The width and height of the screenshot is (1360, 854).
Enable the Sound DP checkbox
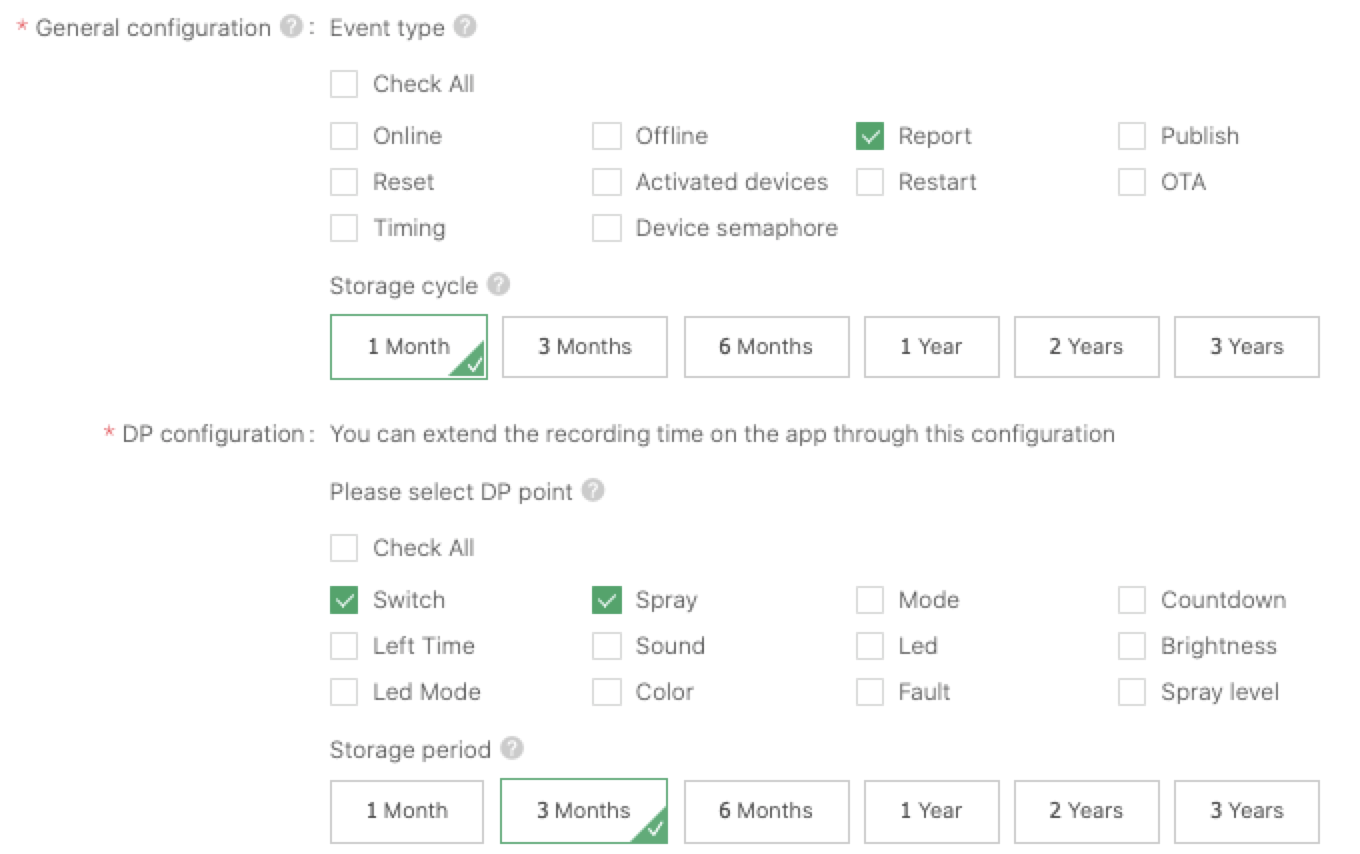[607, 646]
